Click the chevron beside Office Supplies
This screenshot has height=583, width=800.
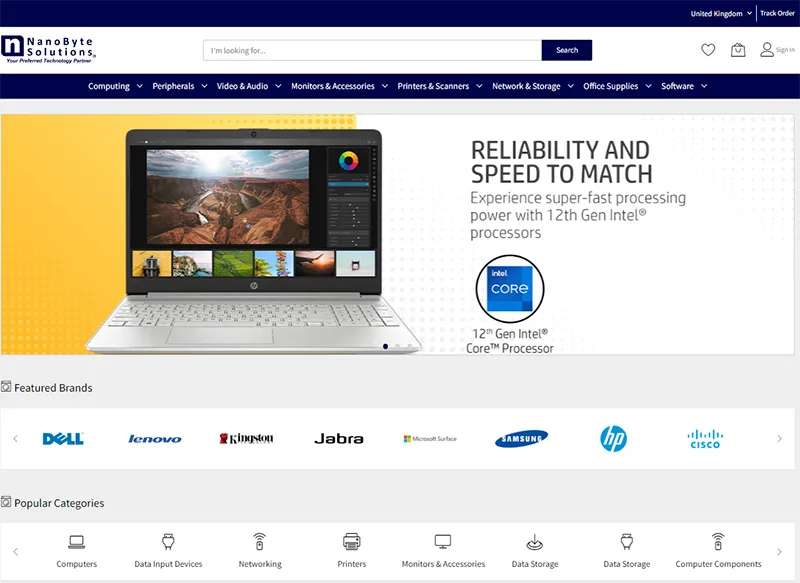pyautogui.click(x=648, y=86)
